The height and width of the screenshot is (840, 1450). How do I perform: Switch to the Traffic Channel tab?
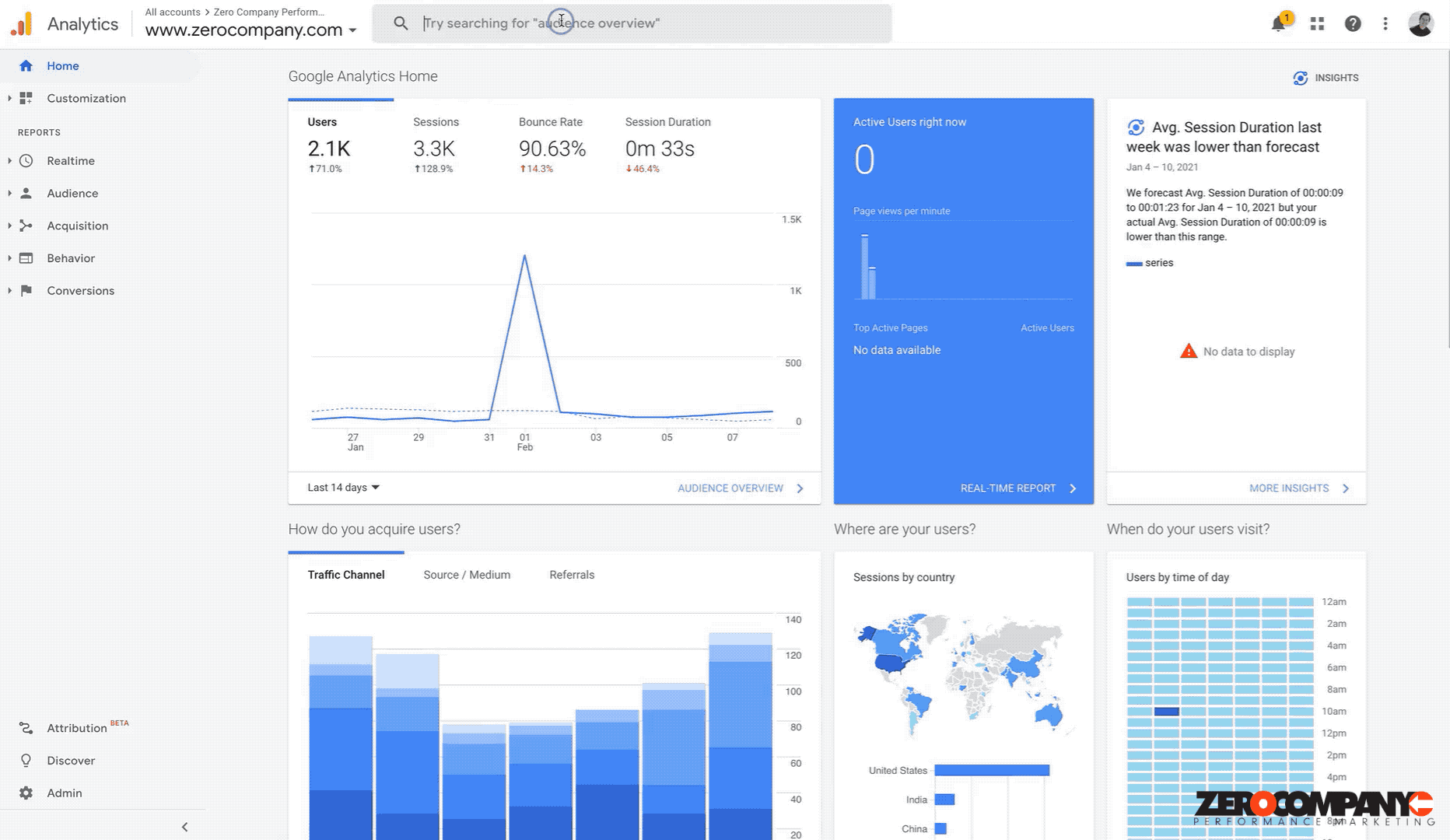click(x=346, y=575)
